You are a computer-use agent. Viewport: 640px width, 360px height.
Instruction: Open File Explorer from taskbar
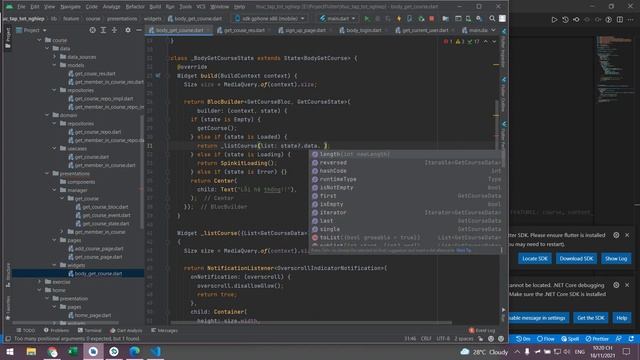click(x=31, y=351)
